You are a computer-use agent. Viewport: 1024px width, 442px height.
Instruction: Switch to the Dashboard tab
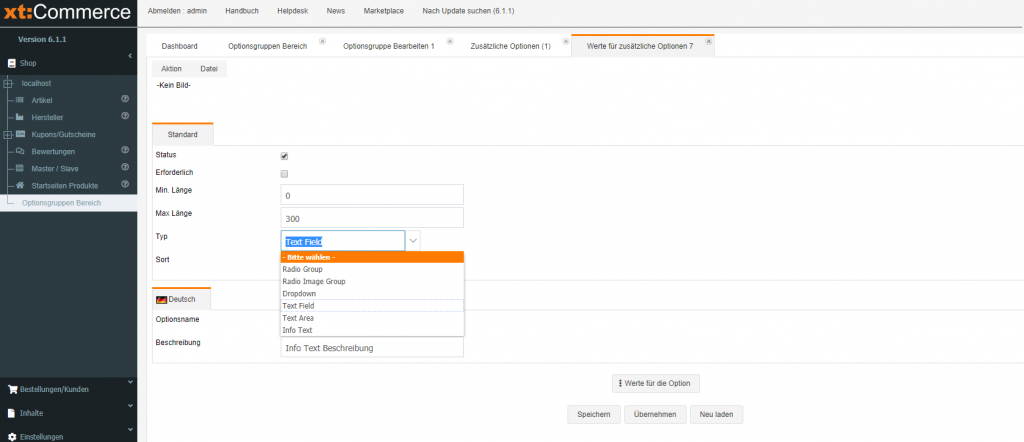tap(180, 47)
